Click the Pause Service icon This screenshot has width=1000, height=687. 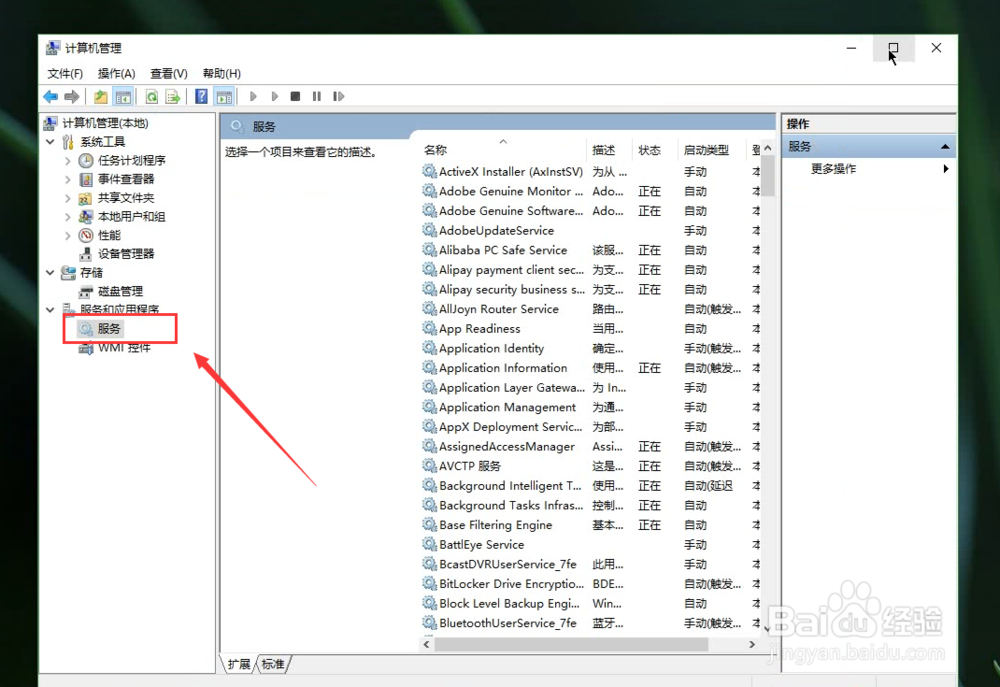(316, 96)
